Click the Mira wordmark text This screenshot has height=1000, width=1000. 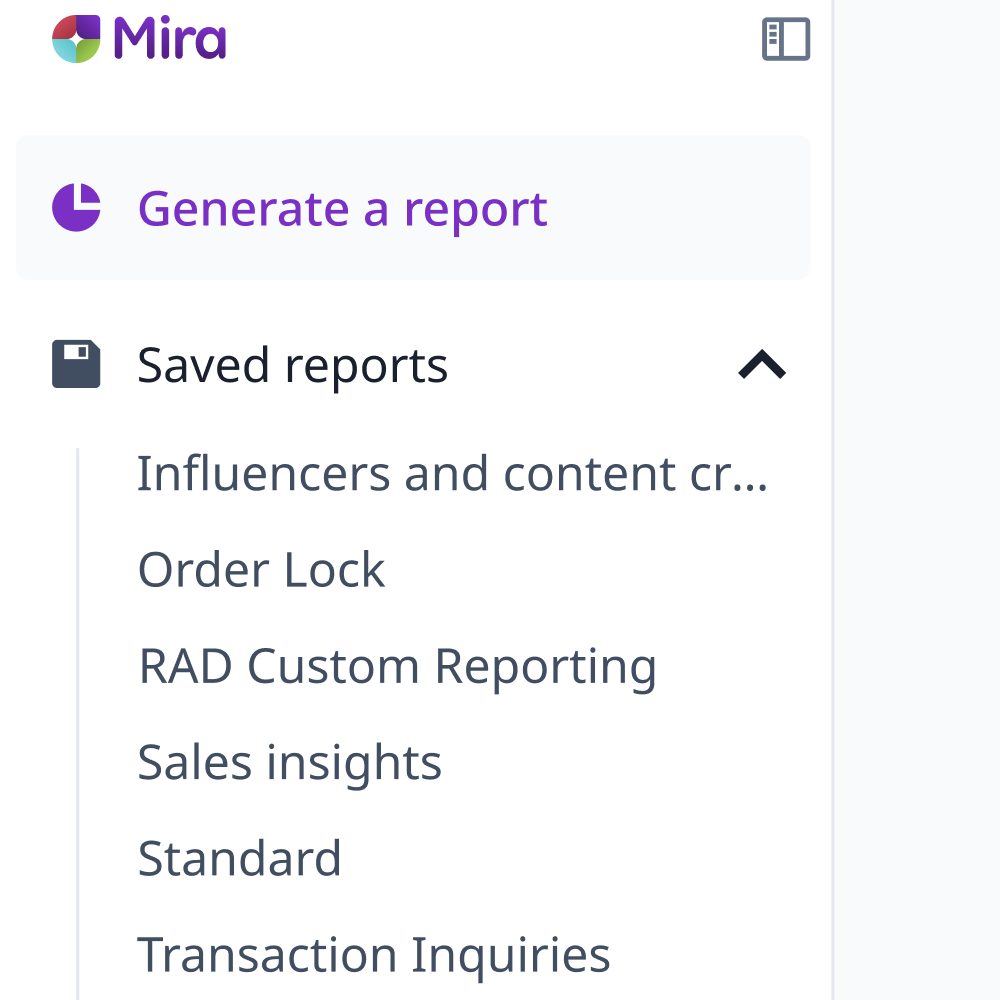170,40
